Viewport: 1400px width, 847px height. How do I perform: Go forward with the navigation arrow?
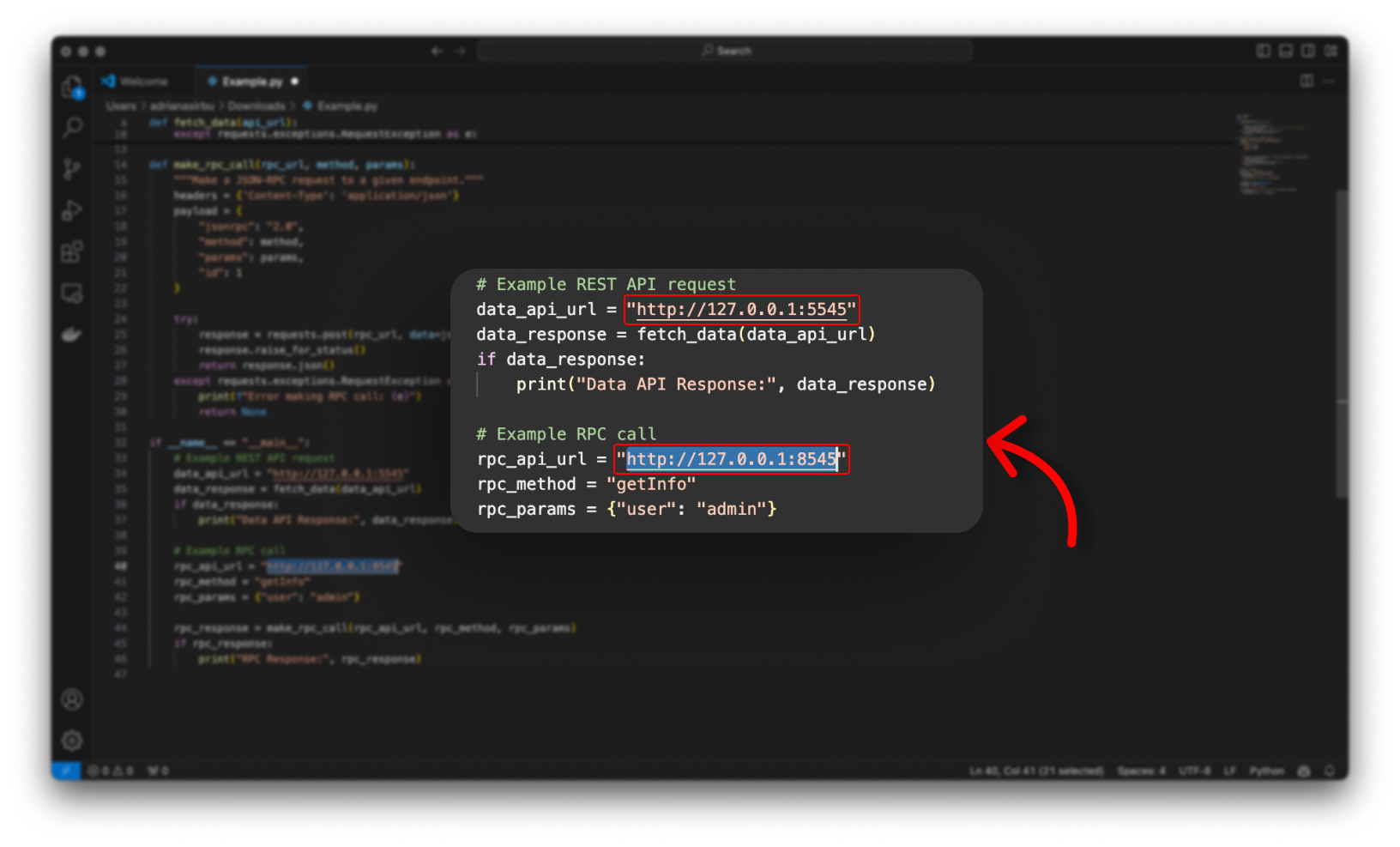click(460, 51)
